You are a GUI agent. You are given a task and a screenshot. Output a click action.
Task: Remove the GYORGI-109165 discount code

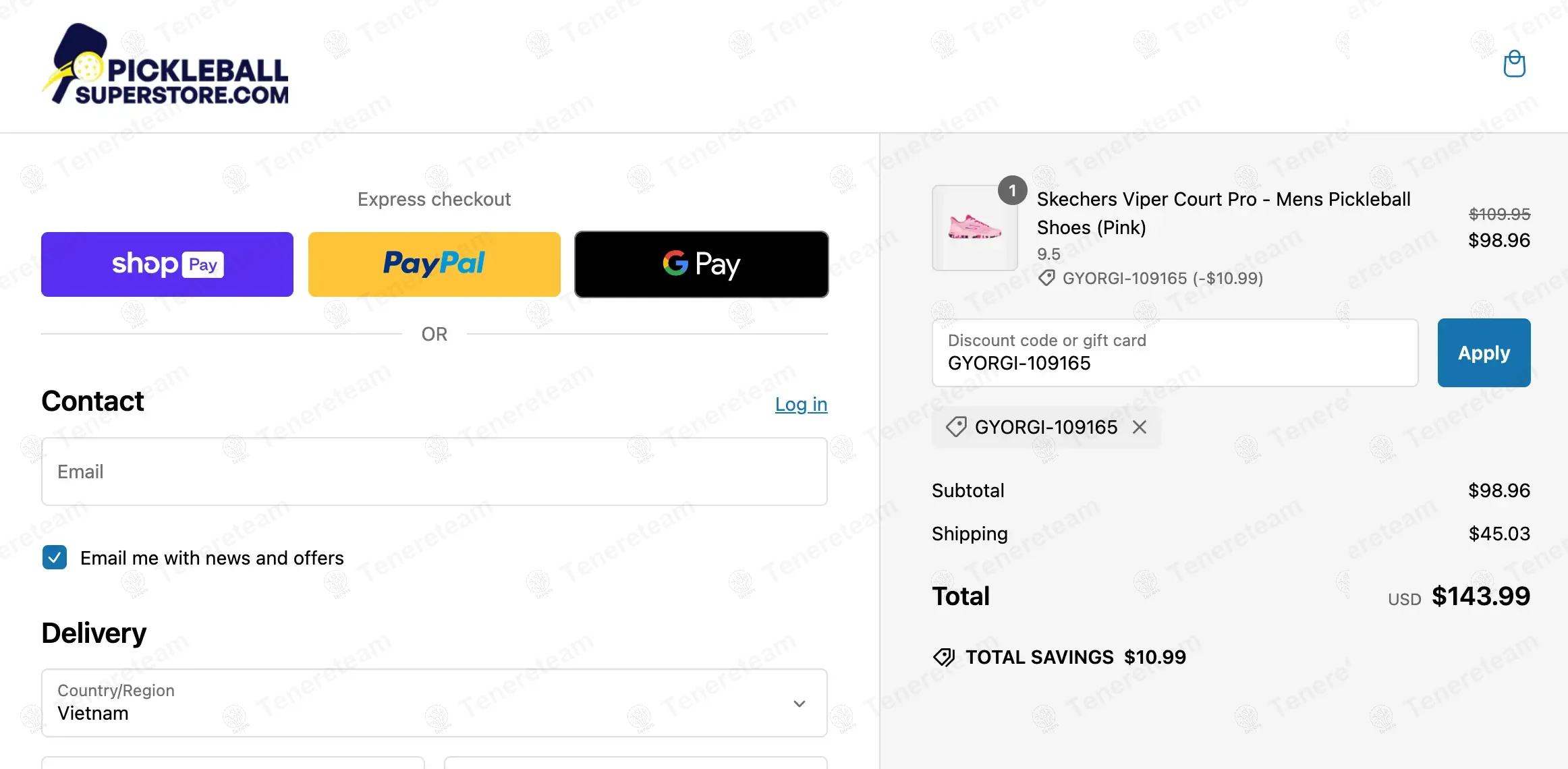[x=1140, y=427]
